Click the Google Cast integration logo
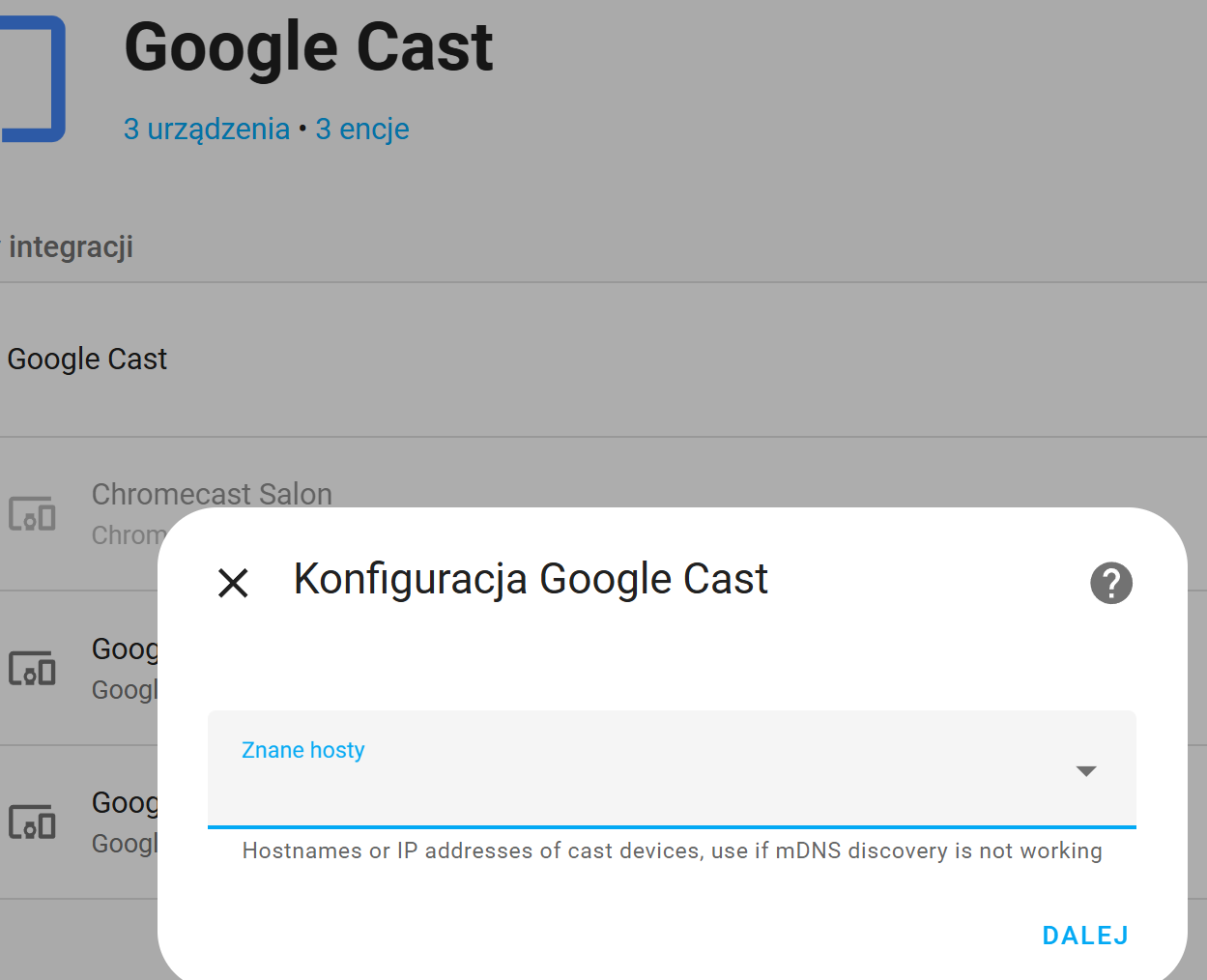Screen dimensions: 1207x980 [x=33, y=78]
